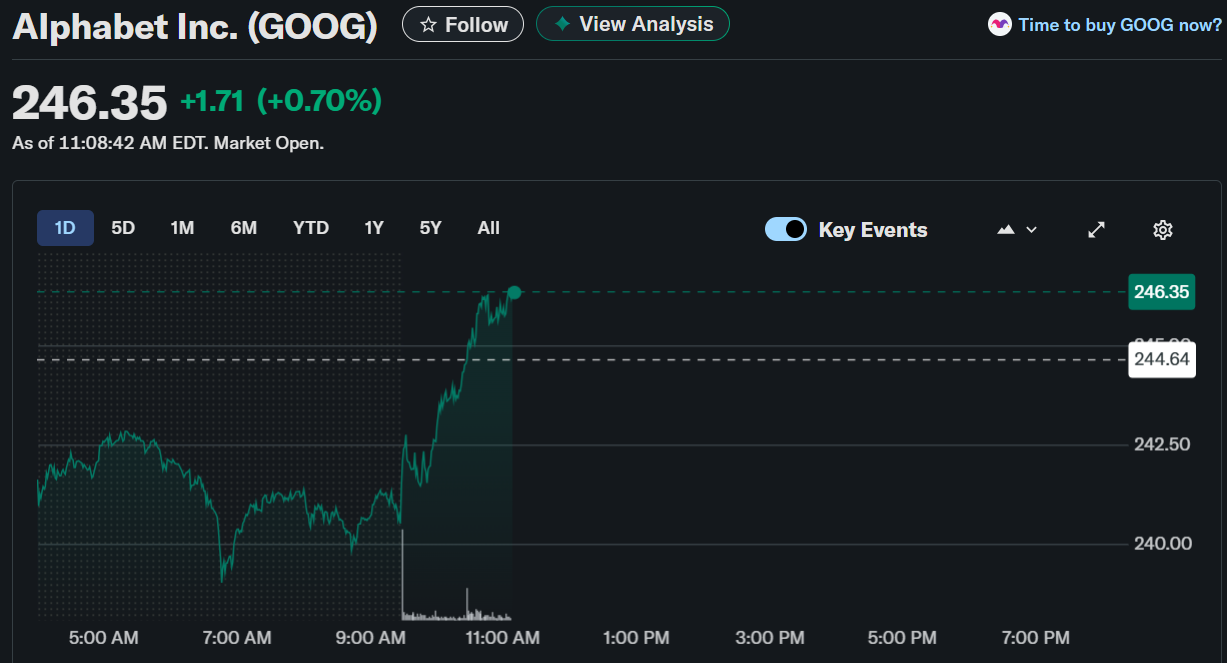The width and height of the screenshot is (1227, 663).
Task: Switch to the 5D range tab
Action: pyautogui.click(x=123, y=228)
